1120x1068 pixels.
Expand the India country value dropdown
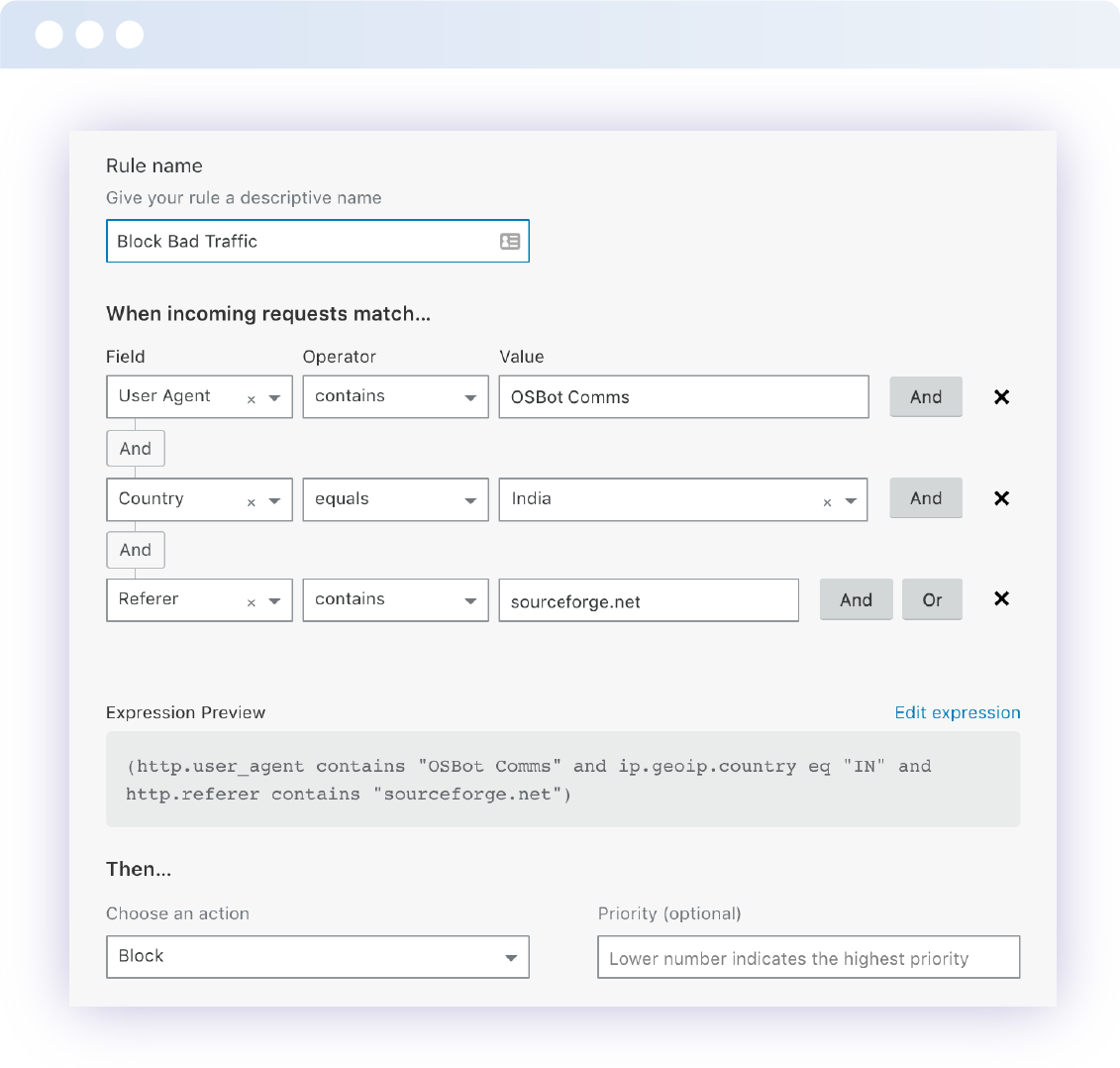[851, 501]
